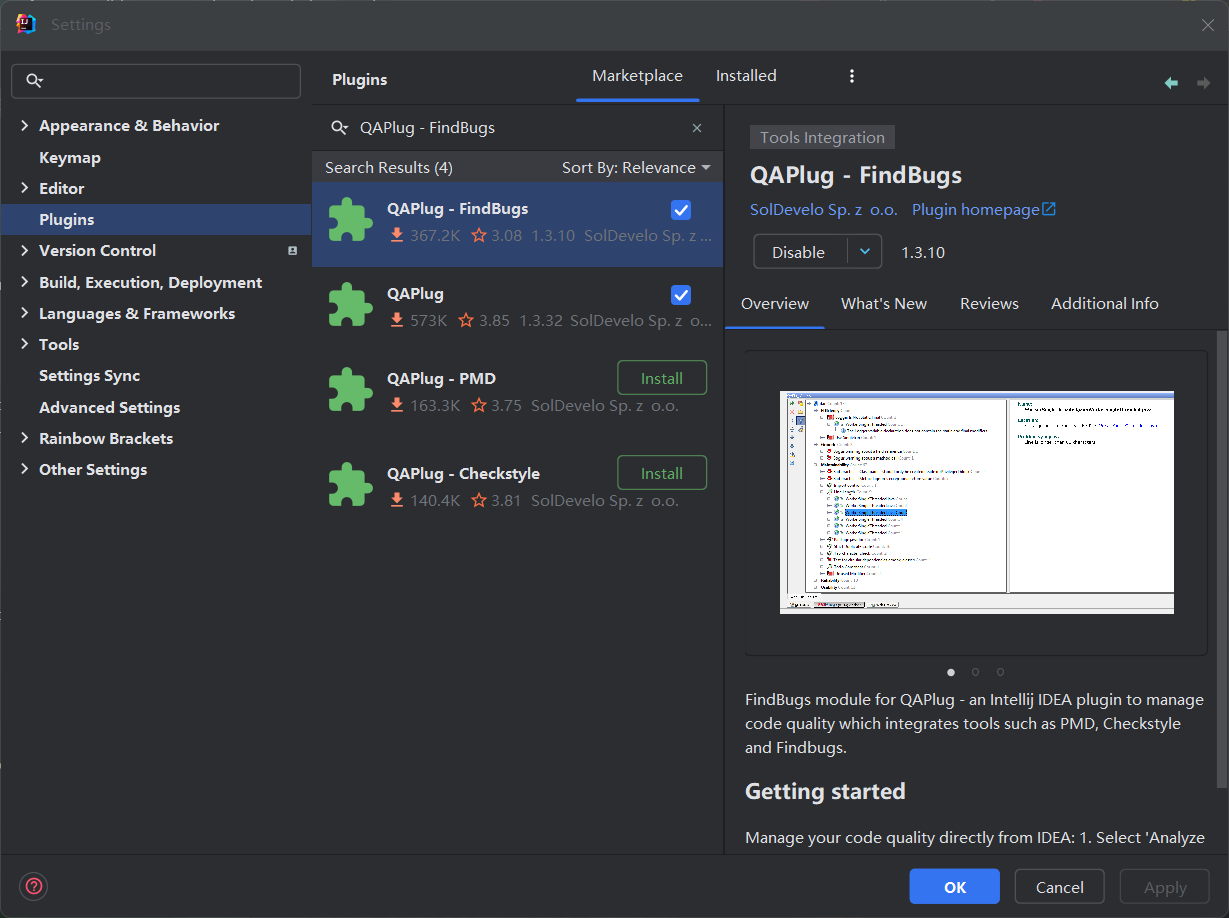
Task: Install the QAPlug - Checkstyle plugin
Action: click(662, 473)
